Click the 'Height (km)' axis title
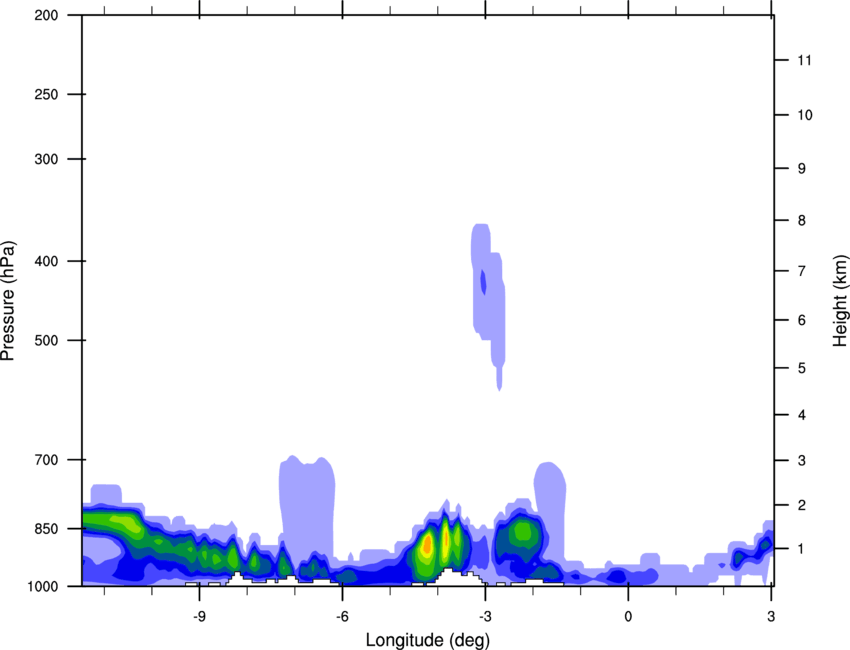The image size is (850, 650). pyautogui.click(x=840, y=300)
